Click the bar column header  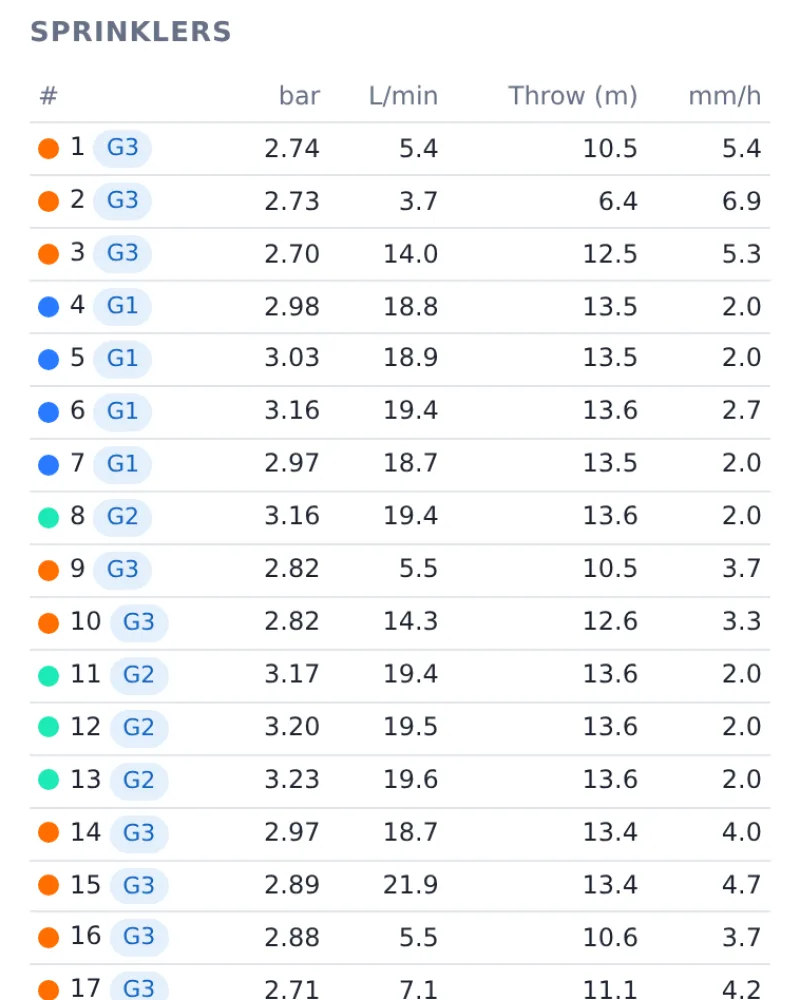(x=299, y=96)
